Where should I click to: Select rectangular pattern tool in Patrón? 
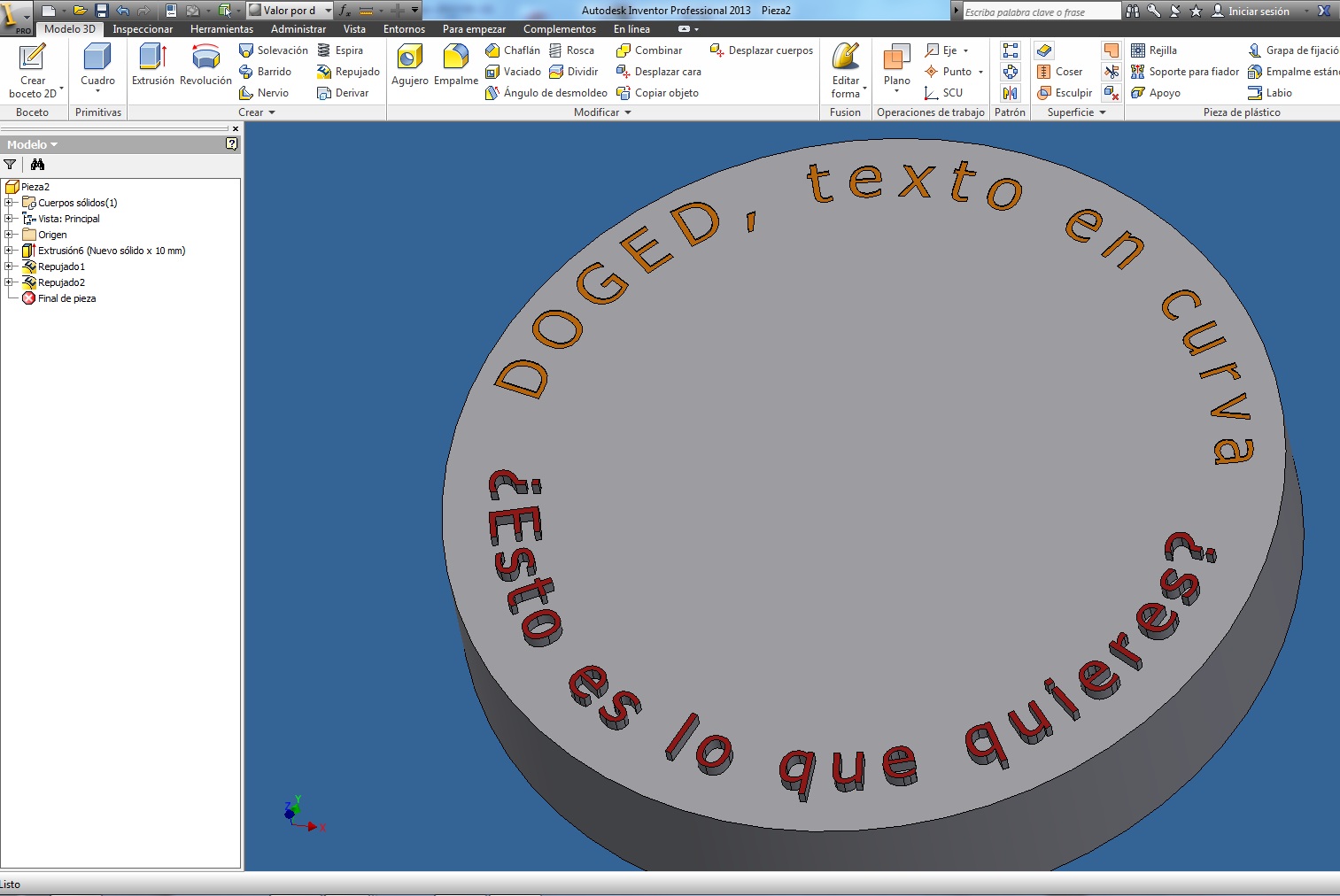click(1011, 50)
